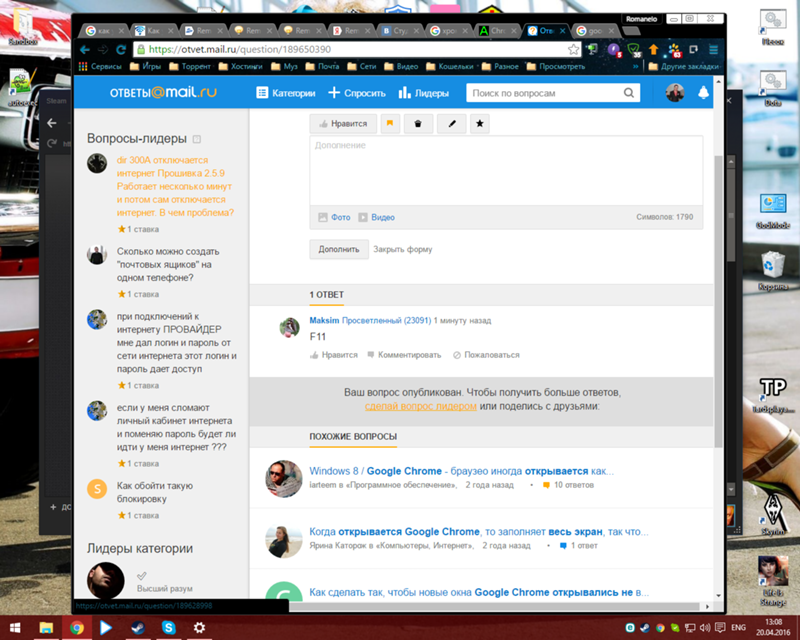This screenshot has width=800, height=640.
Task: Open the Life is Strange desktop shortcut
Action: (773, 580)
